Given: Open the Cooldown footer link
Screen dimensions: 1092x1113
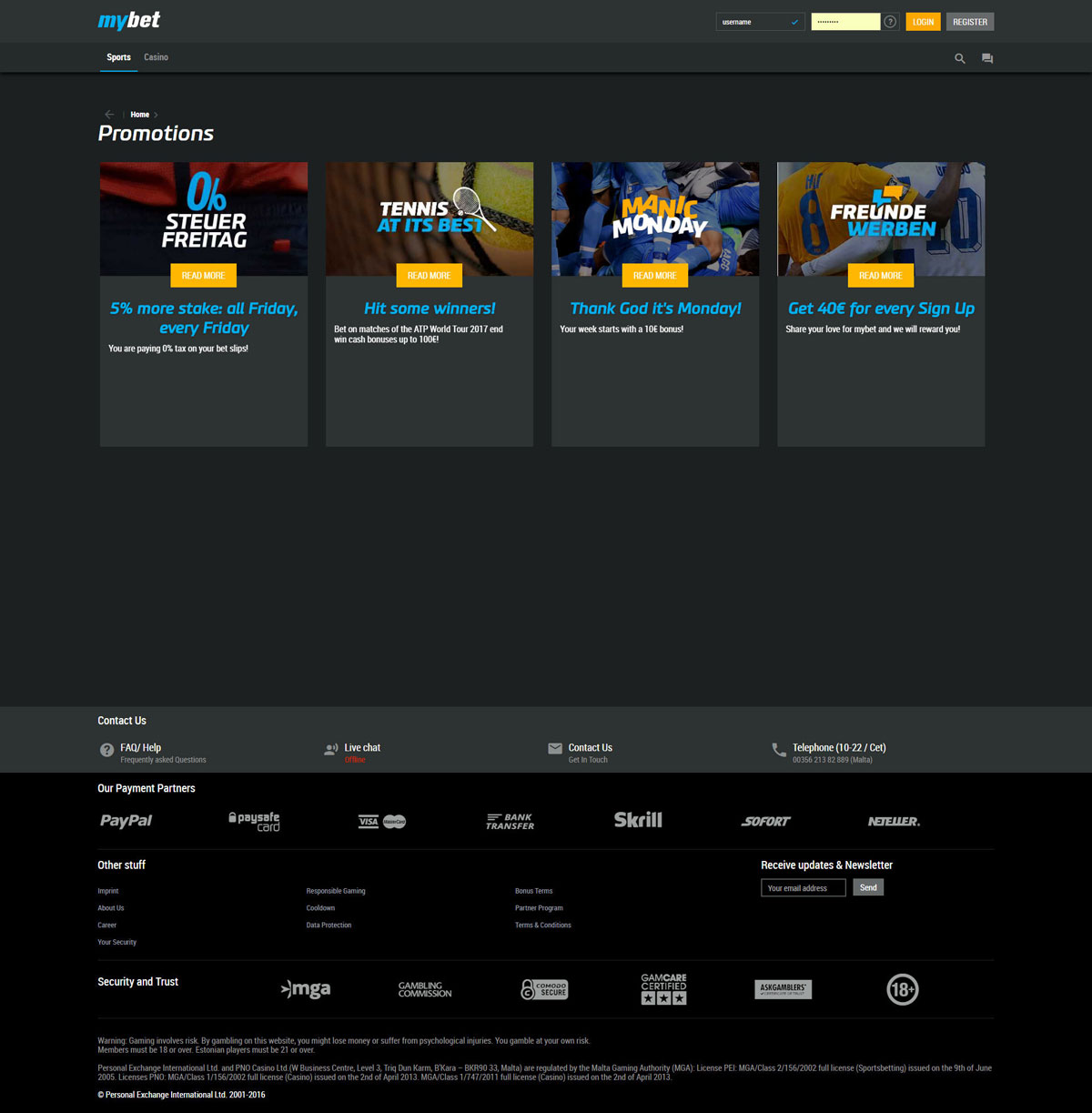Looking at the screenshot, I should coord(320,908).
